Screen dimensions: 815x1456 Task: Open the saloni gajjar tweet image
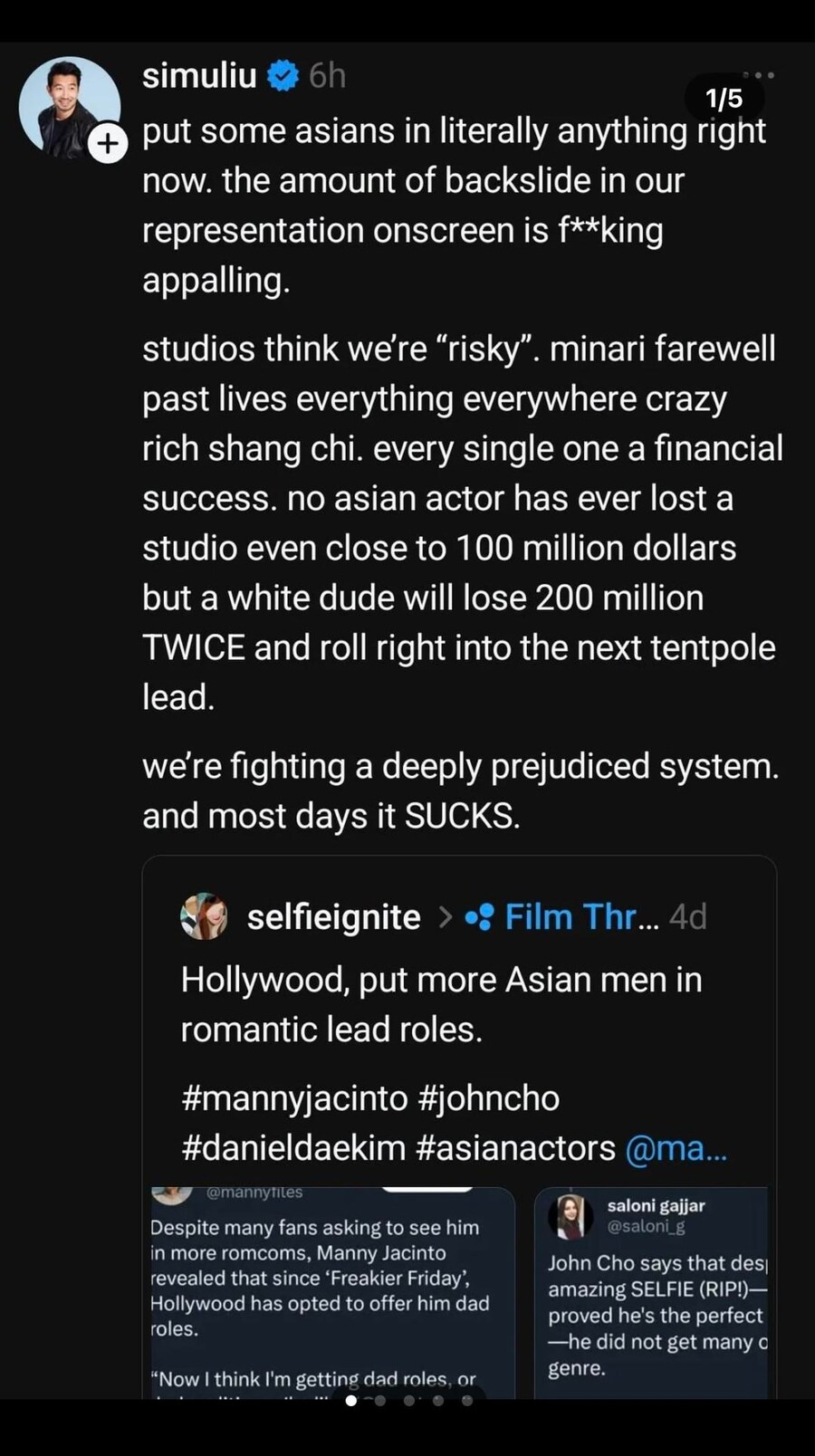[651, 1290]
